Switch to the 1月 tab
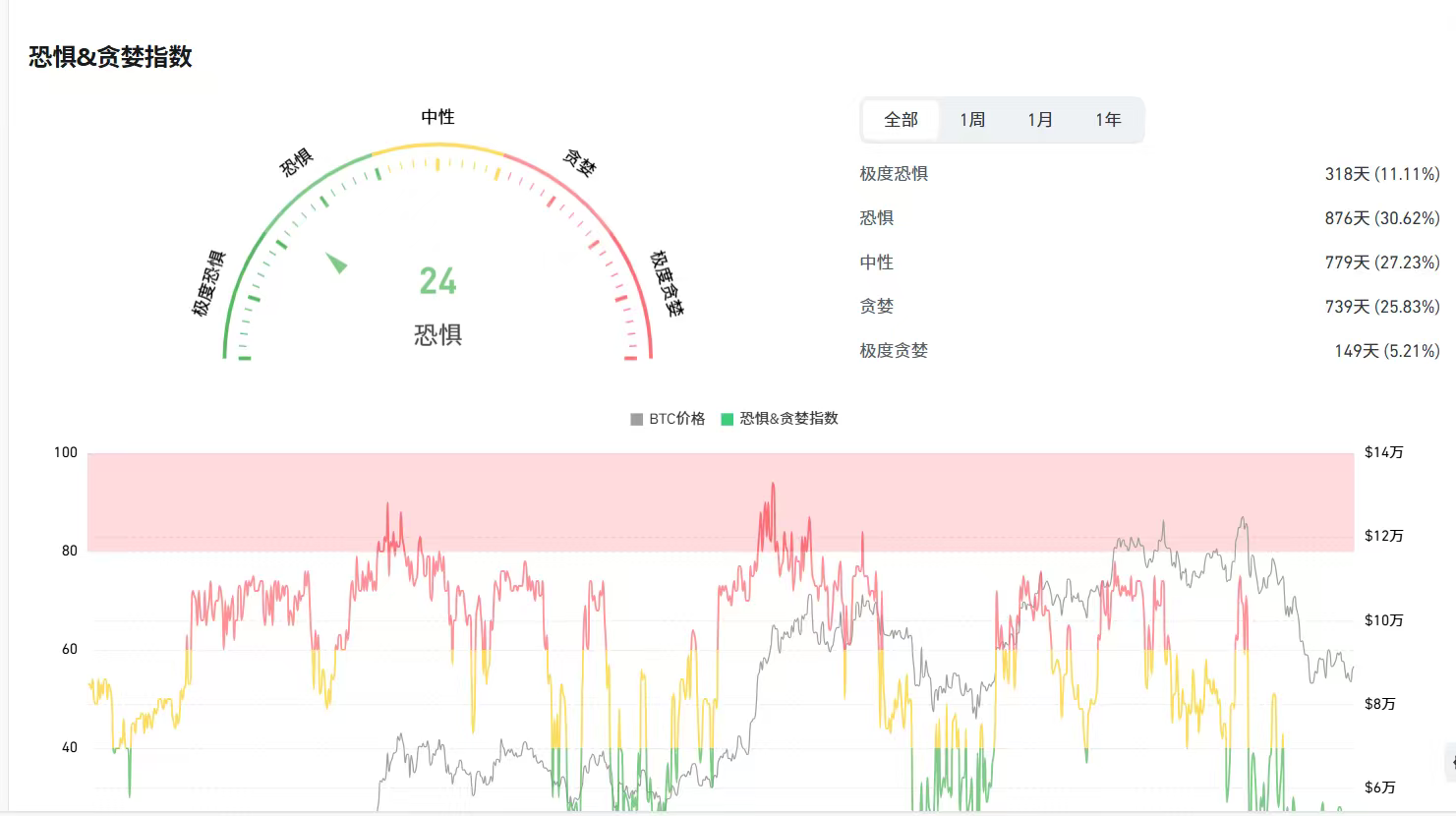Image resolution: width=1456 pixels, height=816 pixels. (1040, 120)
